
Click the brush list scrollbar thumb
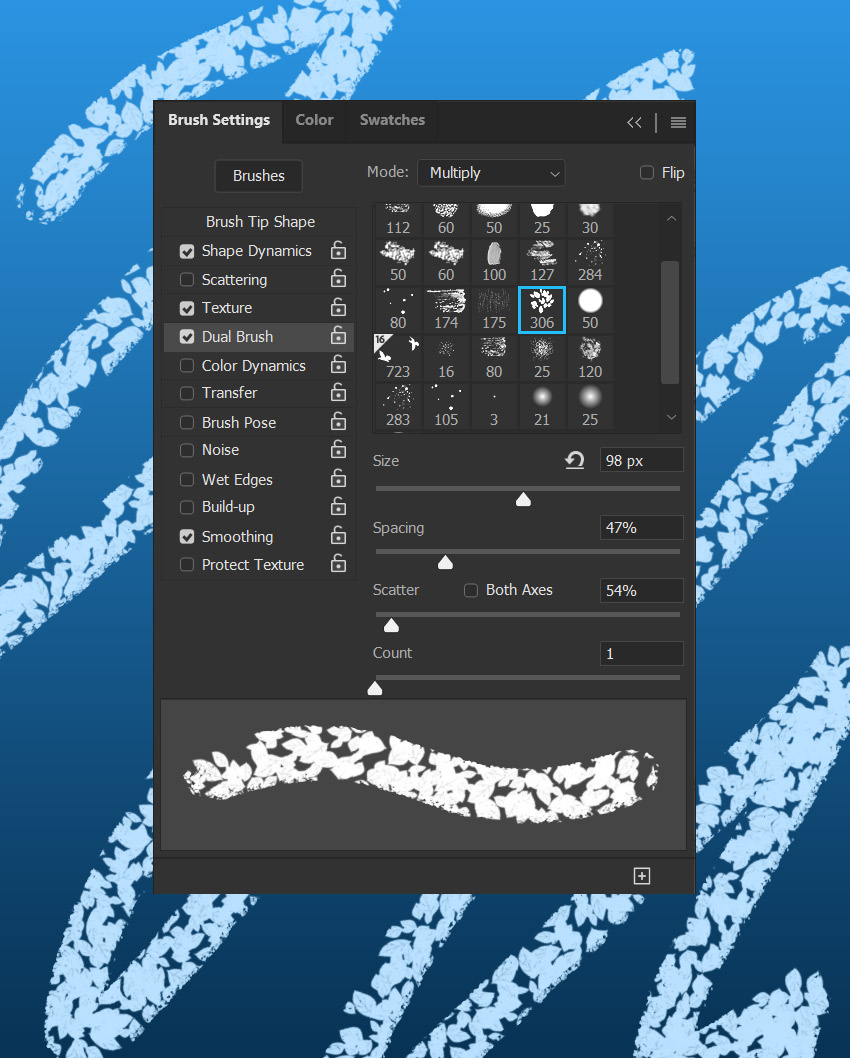click(670, 322)
